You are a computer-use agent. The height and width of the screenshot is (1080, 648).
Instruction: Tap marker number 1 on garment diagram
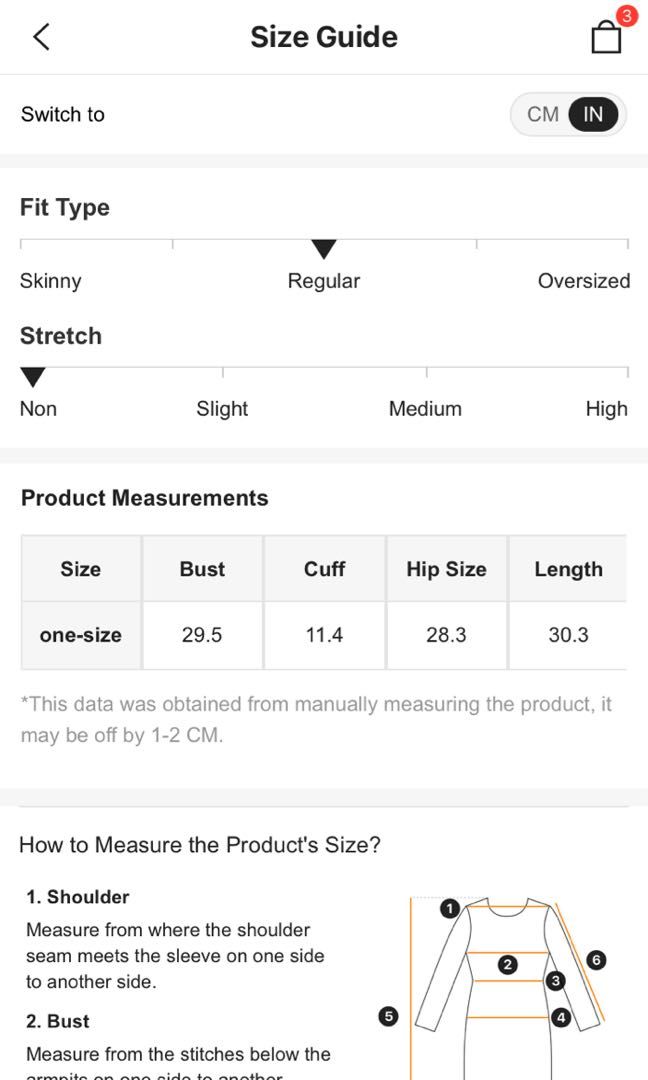[449, 908]
